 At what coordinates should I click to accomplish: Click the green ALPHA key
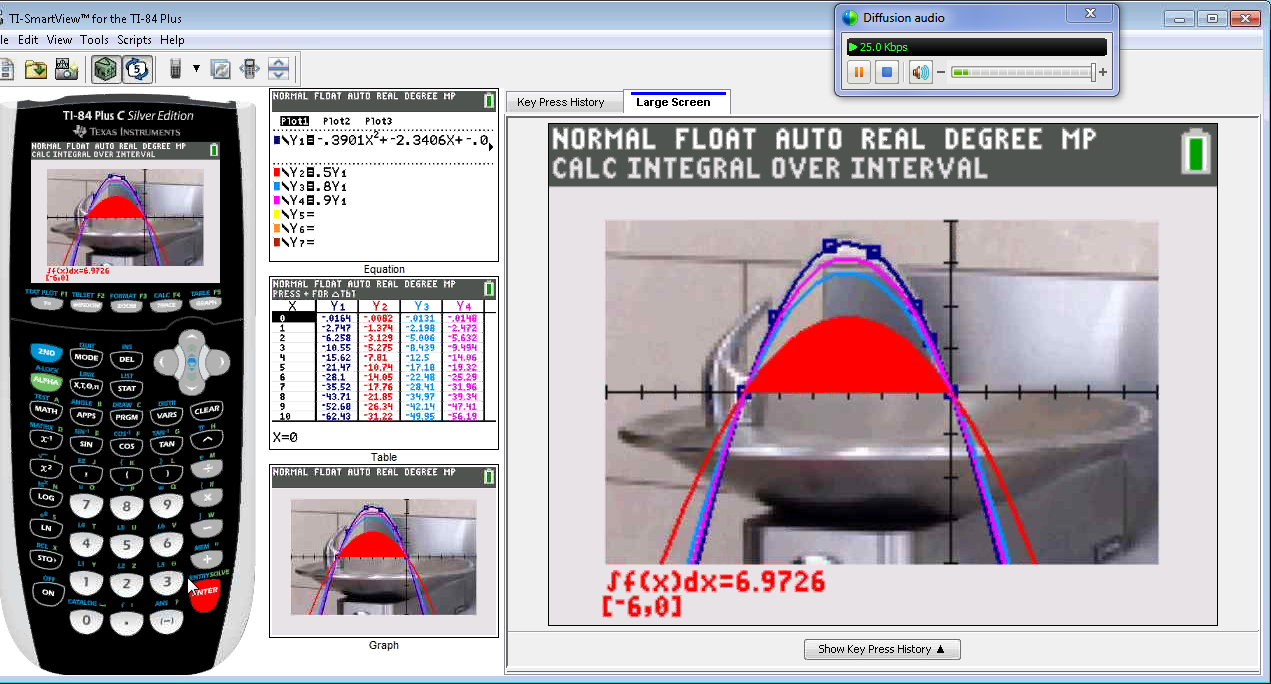(46, 381)
